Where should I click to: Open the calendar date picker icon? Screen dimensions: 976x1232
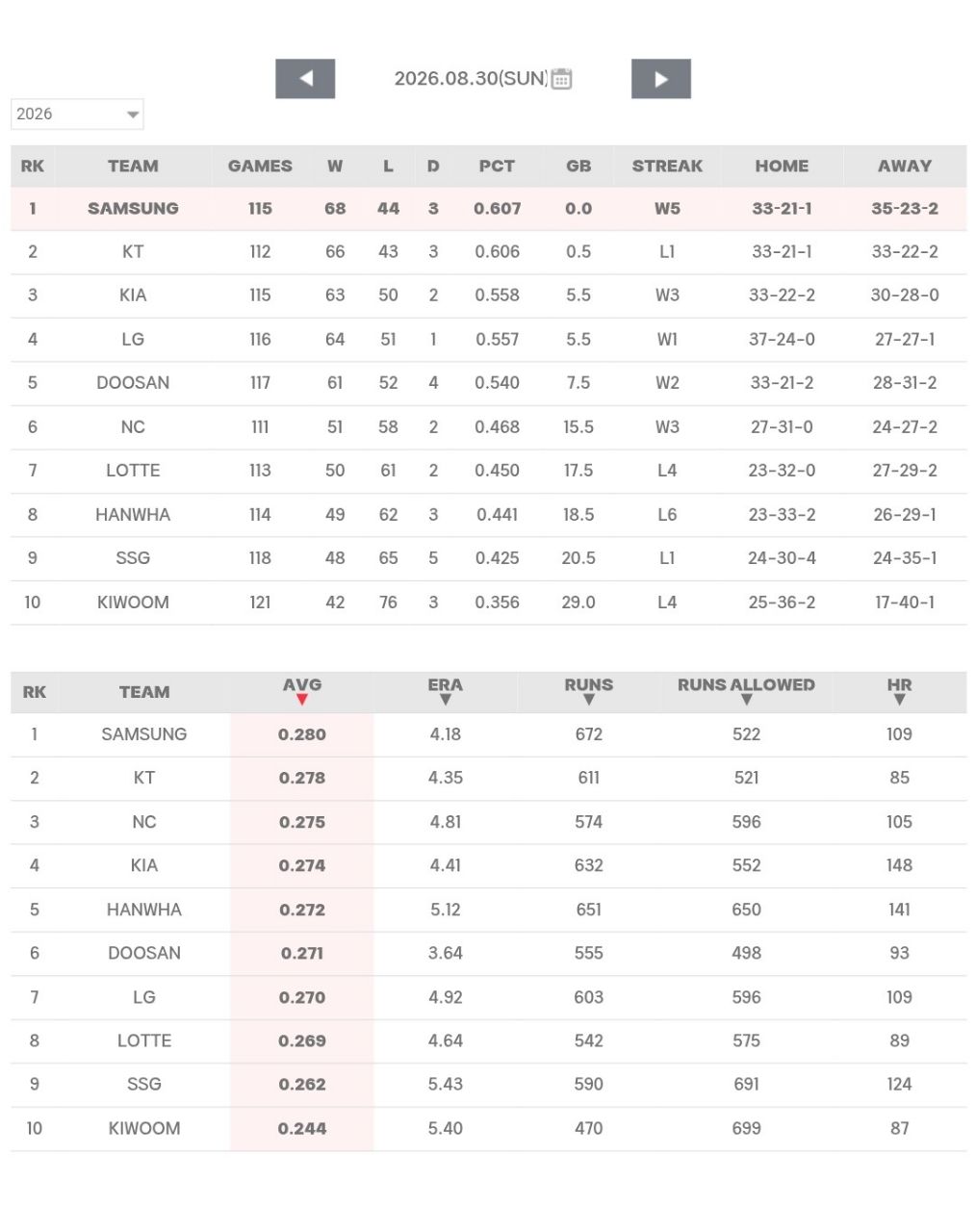pyautogui.click(x=562, y=79)
